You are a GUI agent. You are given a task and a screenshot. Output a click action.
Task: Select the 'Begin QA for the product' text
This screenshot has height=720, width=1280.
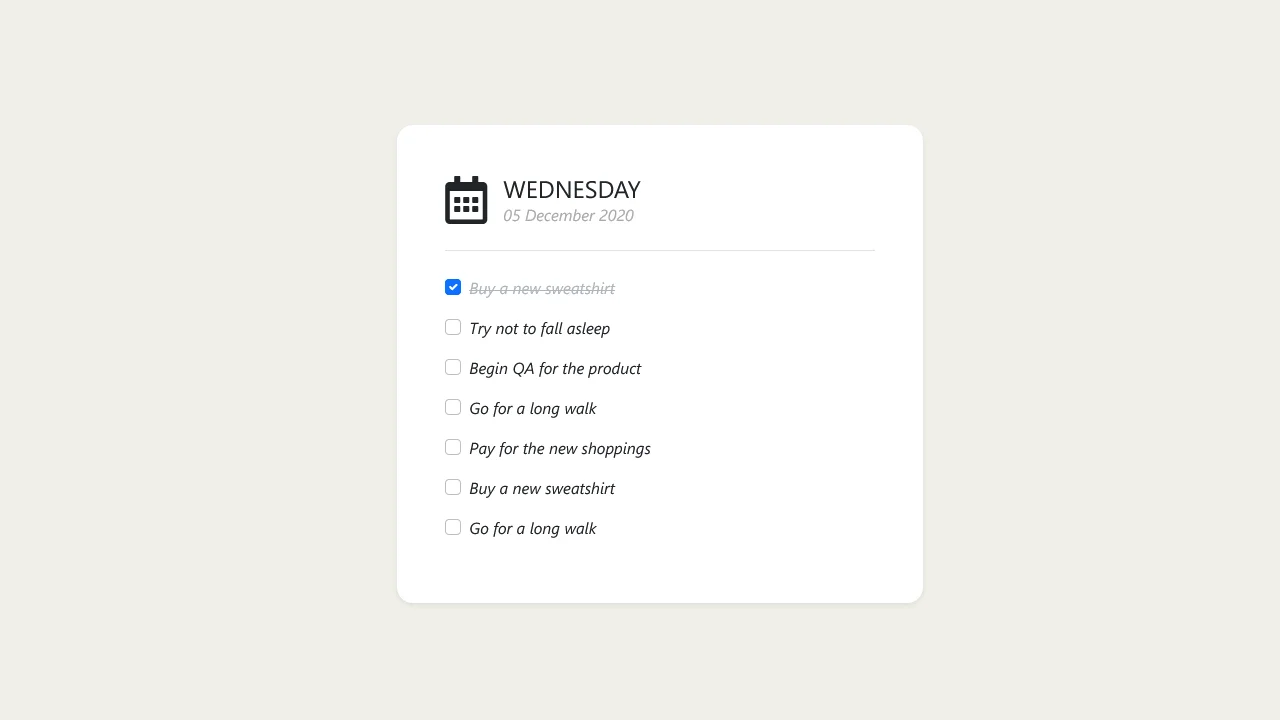tap(555, 368)
